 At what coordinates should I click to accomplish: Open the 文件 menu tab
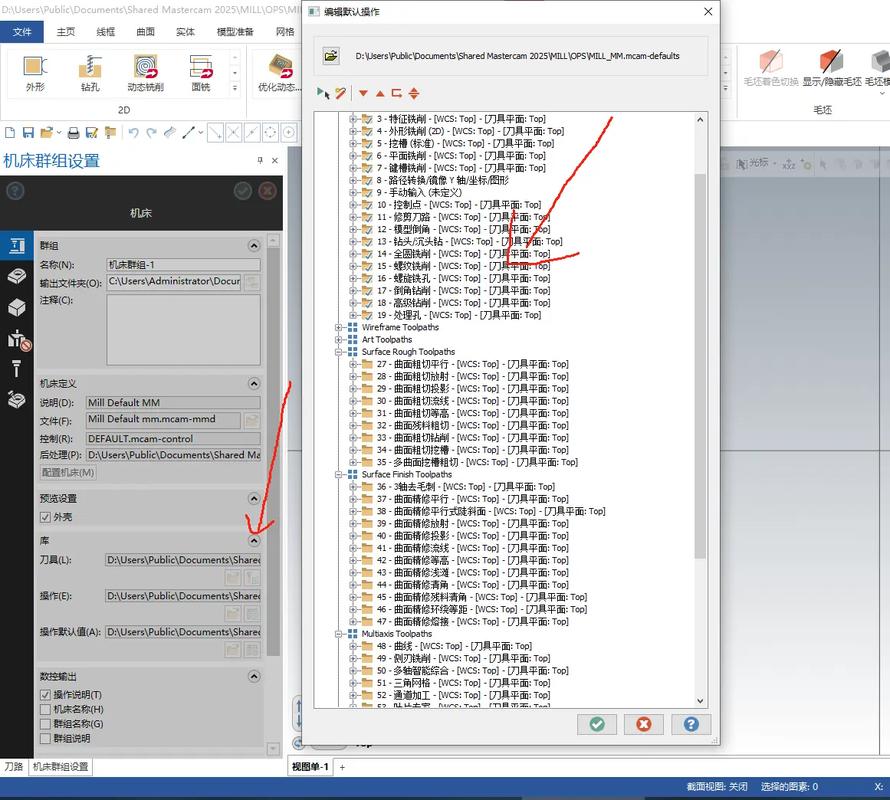(x=22, y=31)
